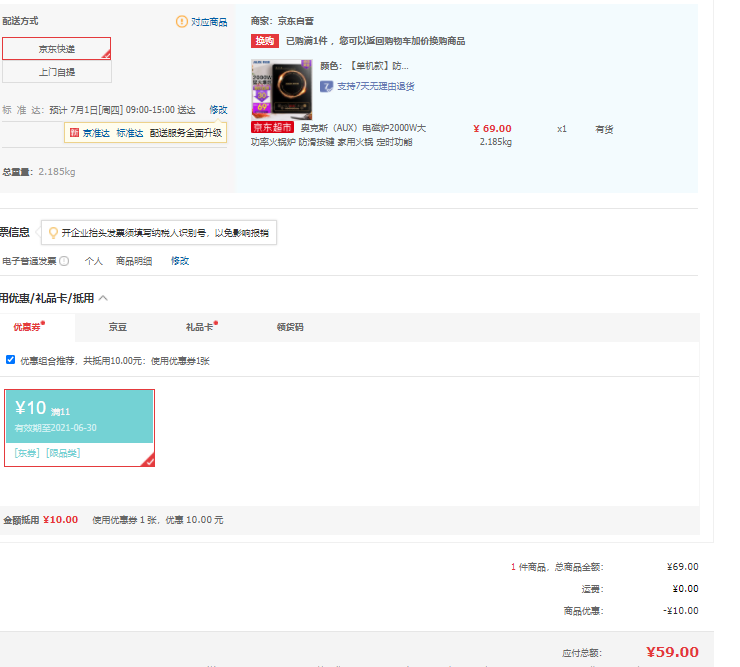Open the AUX induction cooker thumbnail
Image resolution: width=740 pixels, height=667 pixels.
282,89
